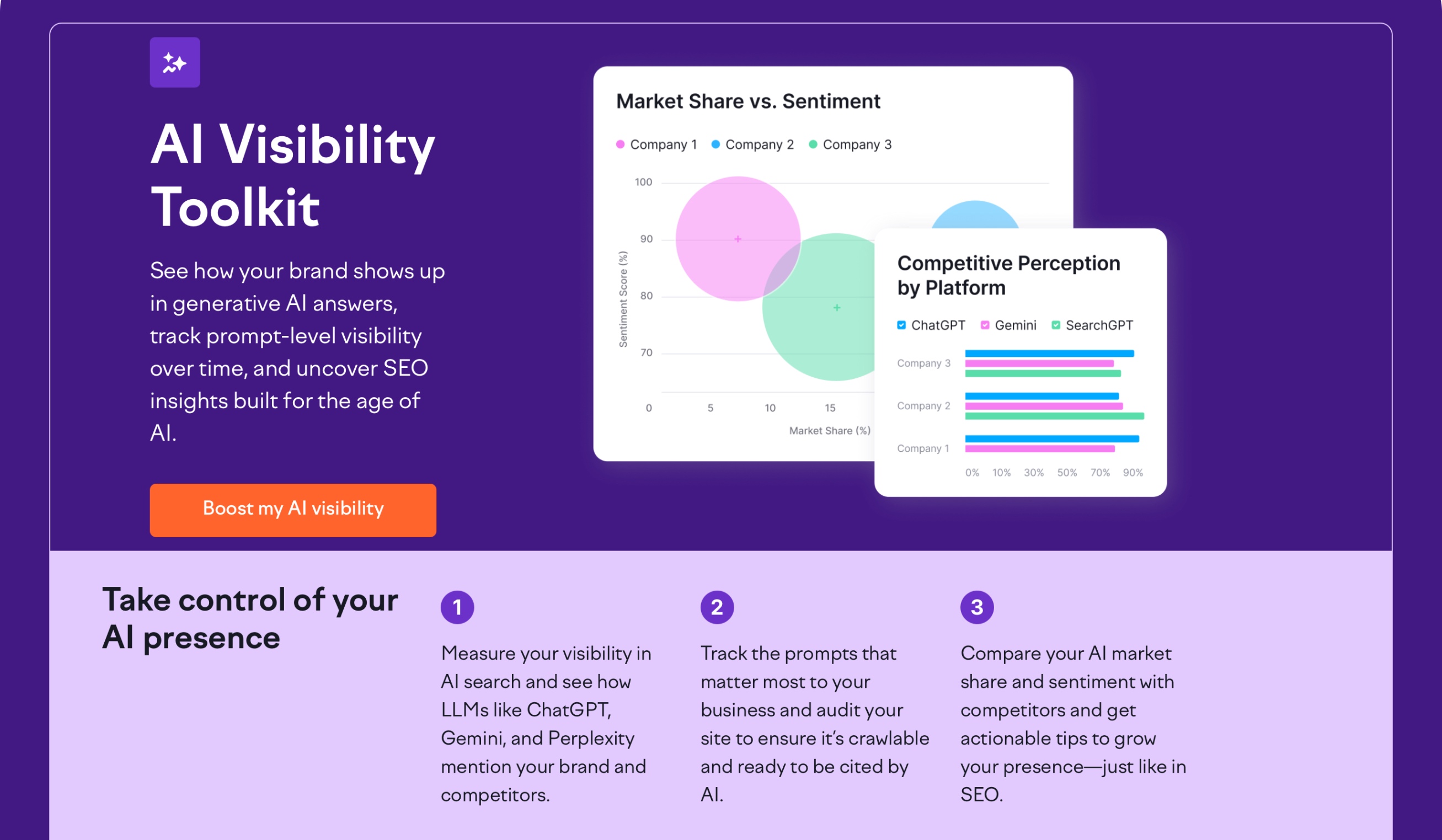Image resolution: width=1442 pixels, height=840 pixels.
Task: Uncheck SearchGPT in Competitive Perception legend
Action: point(1056,325)
